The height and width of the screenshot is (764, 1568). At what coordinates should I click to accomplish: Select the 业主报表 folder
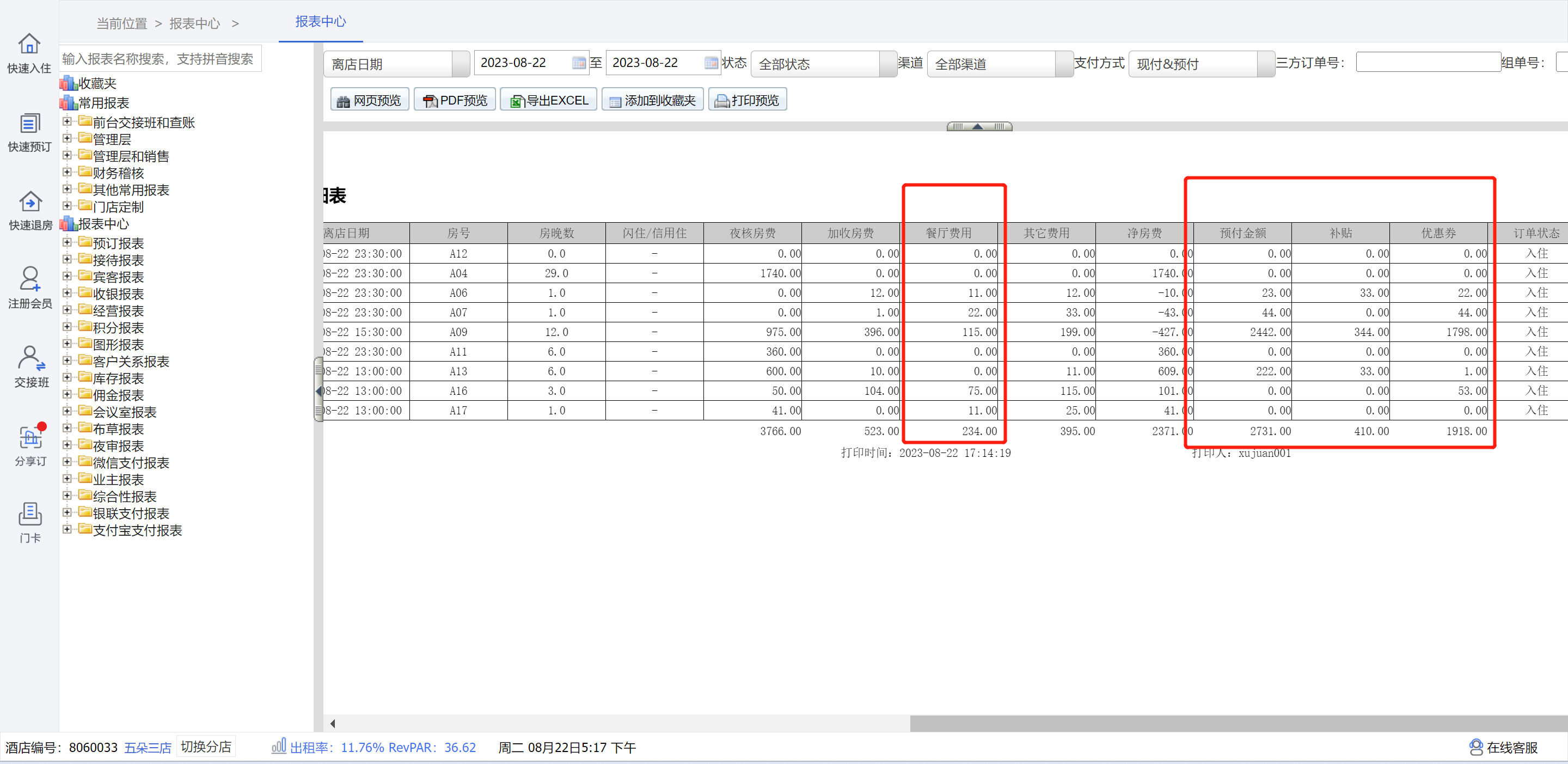pos(118,480)
